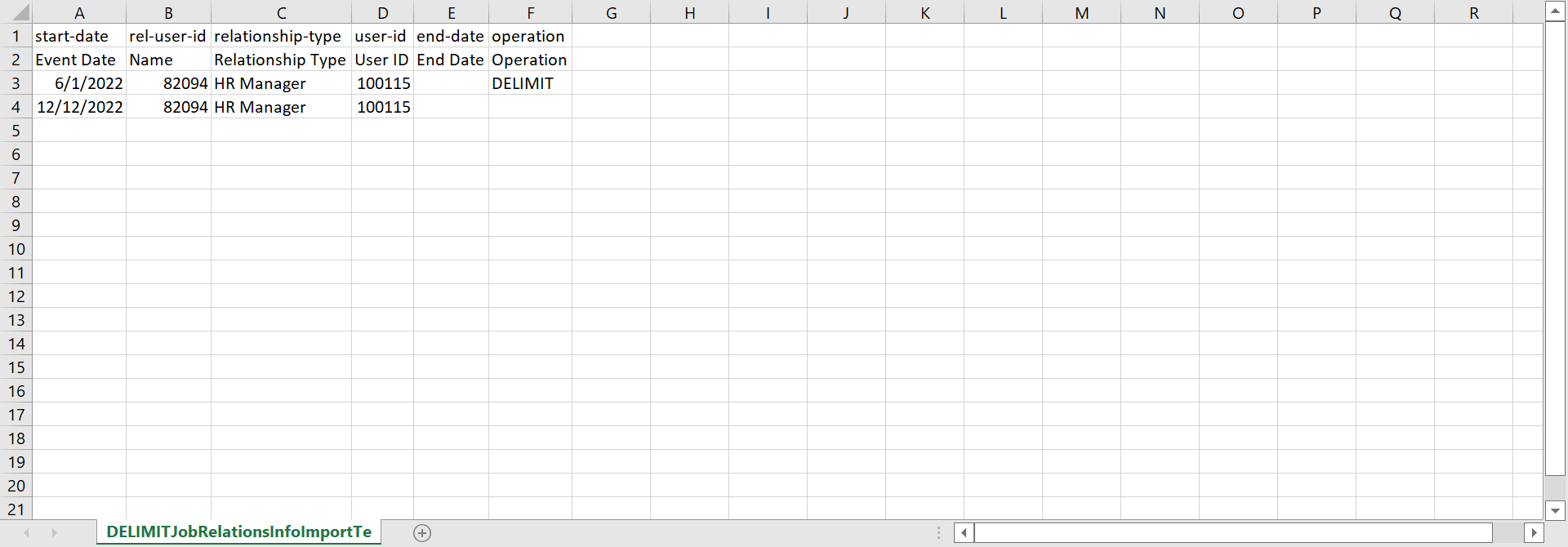The image size is (1568, 547).
Task: Click horizontal scrollbar left arrow
Action: 964,533
